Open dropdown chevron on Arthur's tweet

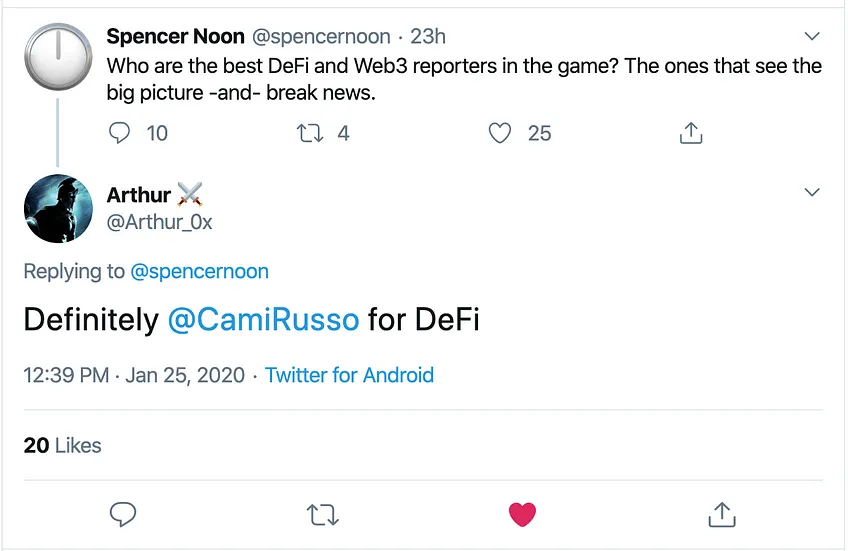[812, 192]
